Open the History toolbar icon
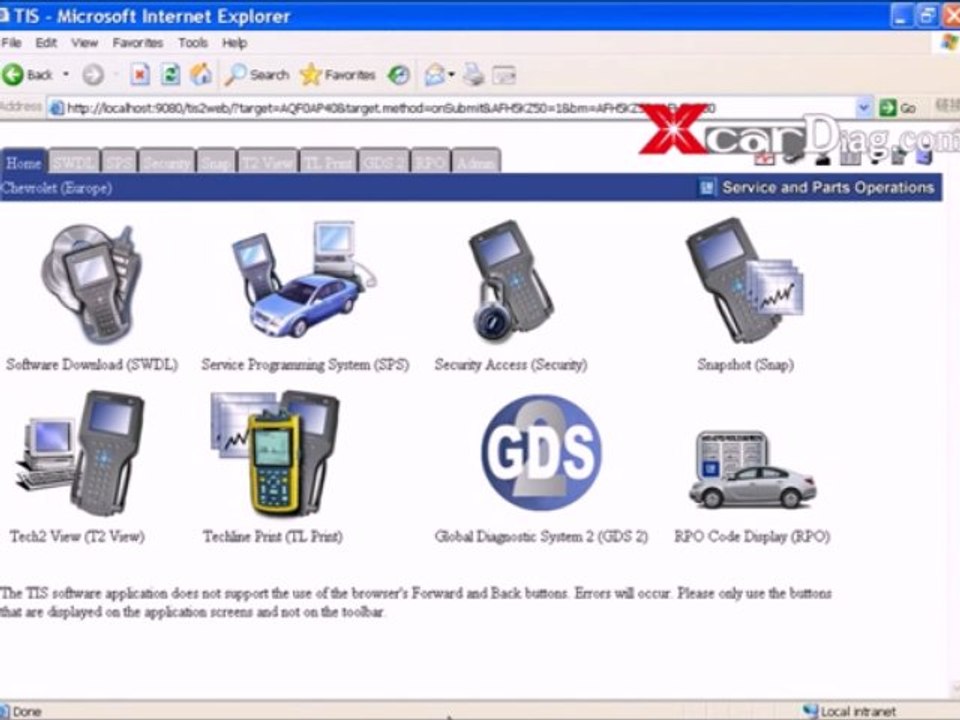Image resolution: width=960 pixels, height=720 pixels. (399, 75)
